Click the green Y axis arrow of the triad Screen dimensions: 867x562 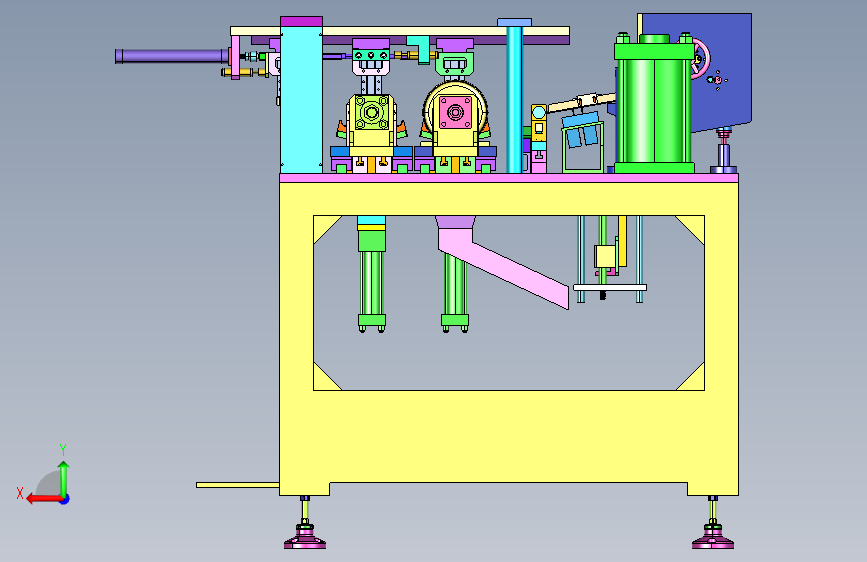coord(64,478)
